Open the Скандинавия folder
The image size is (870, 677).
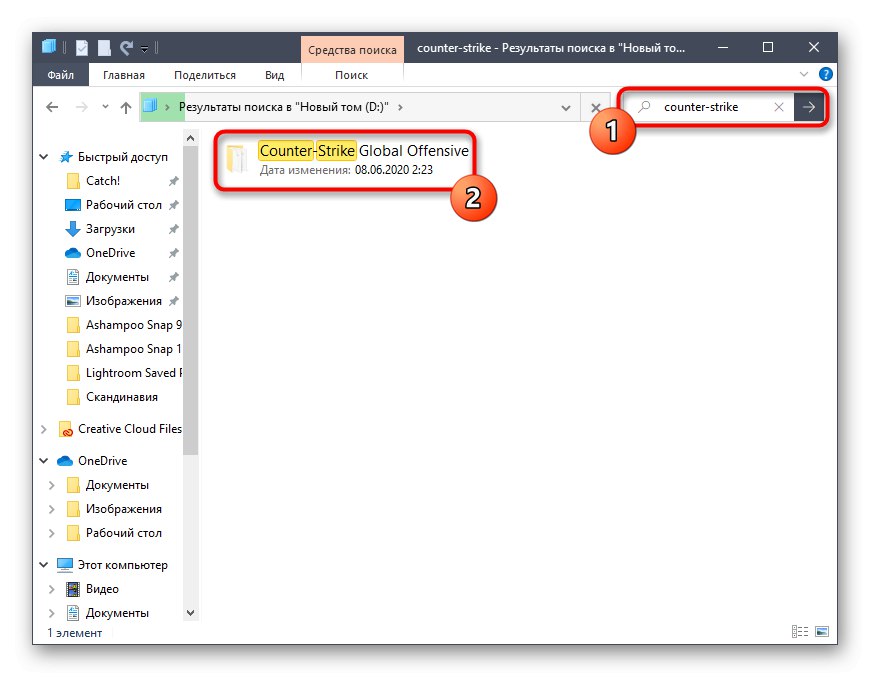coord(122,397)
